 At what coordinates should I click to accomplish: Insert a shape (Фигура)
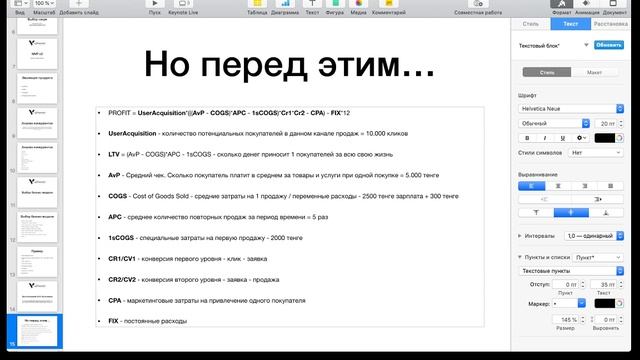click(x=335, y=4)
